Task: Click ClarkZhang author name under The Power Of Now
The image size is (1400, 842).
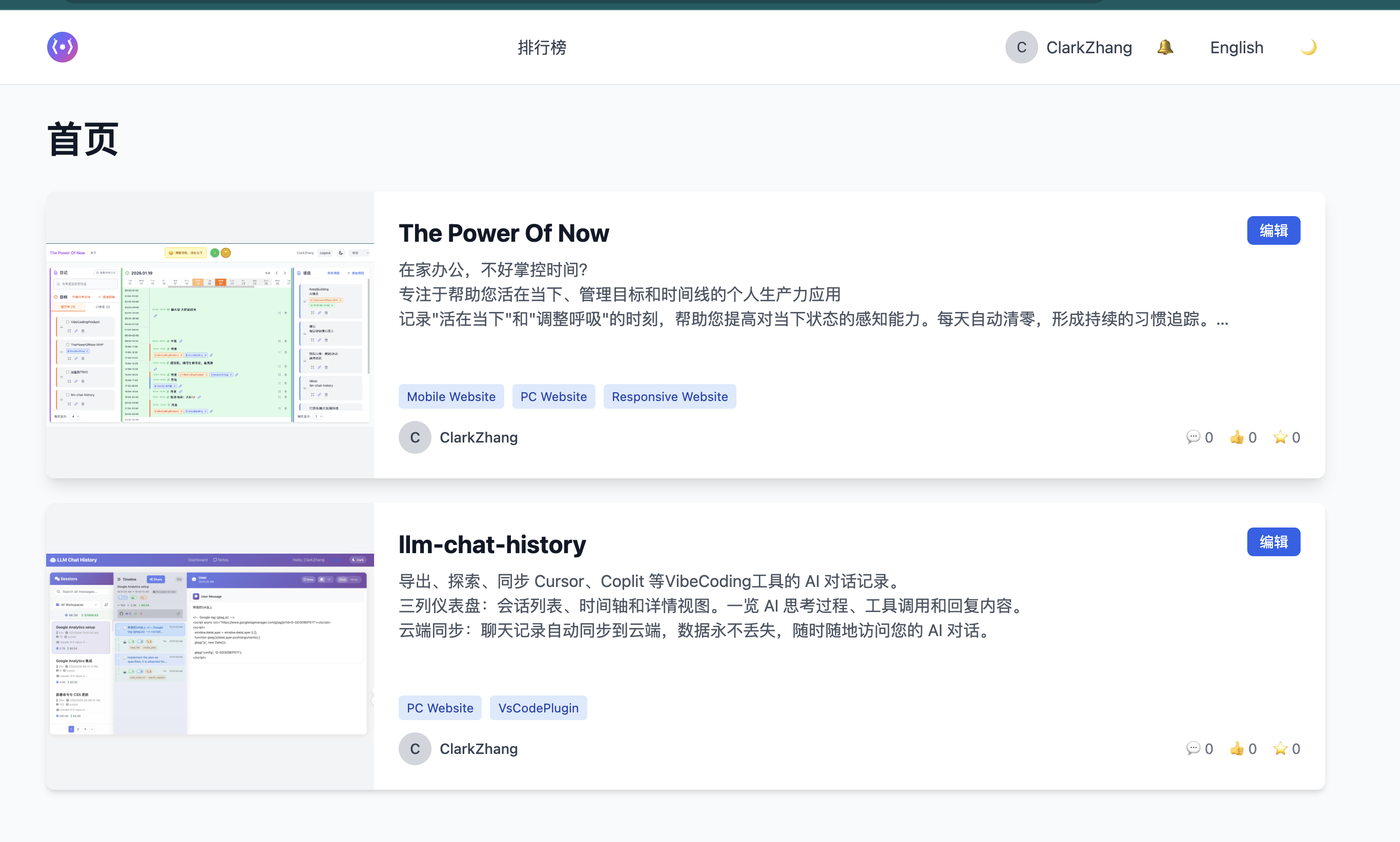Action: [479, 437]
